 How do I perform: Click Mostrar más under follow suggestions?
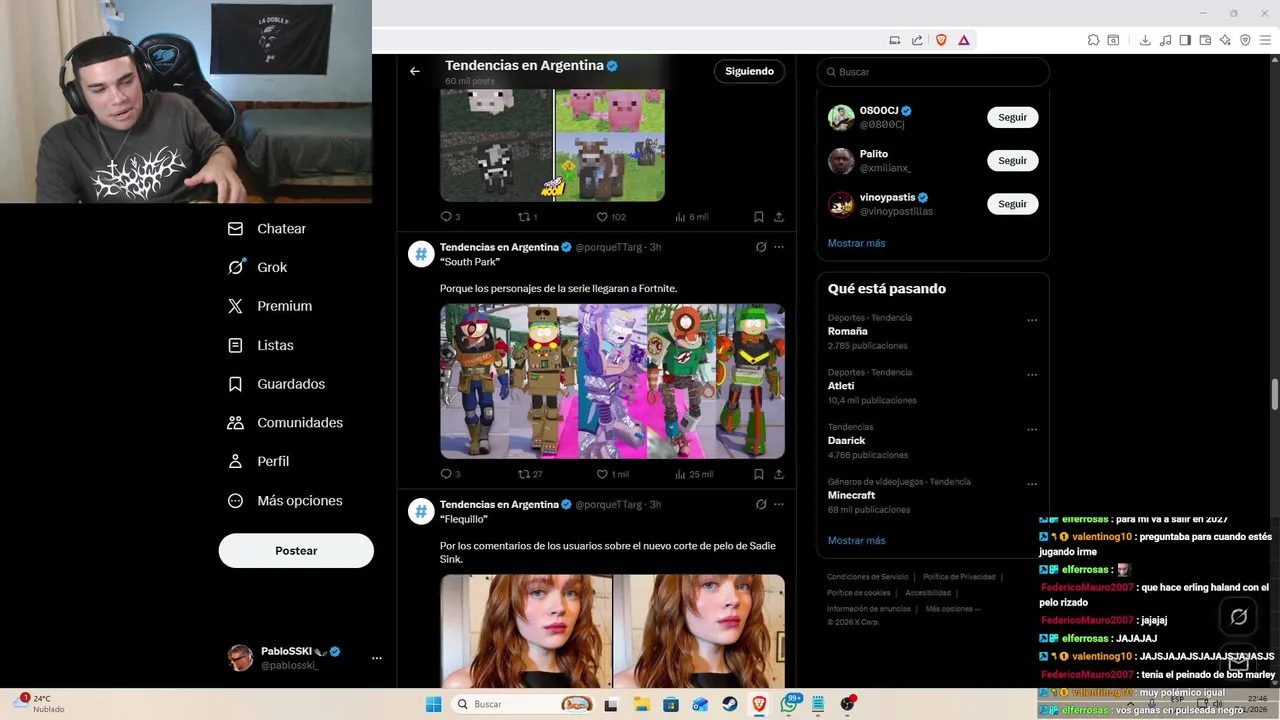856,243
